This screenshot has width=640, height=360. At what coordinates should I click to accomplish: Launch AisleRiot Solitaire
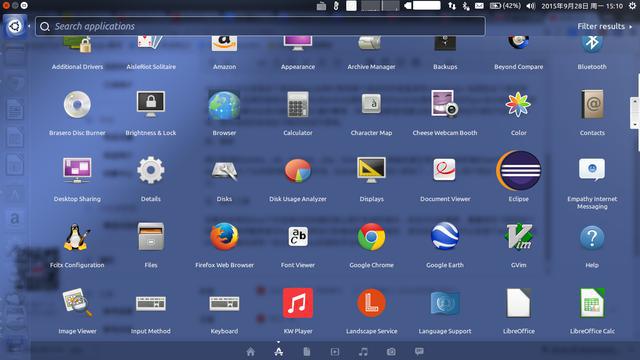(151, 42)
